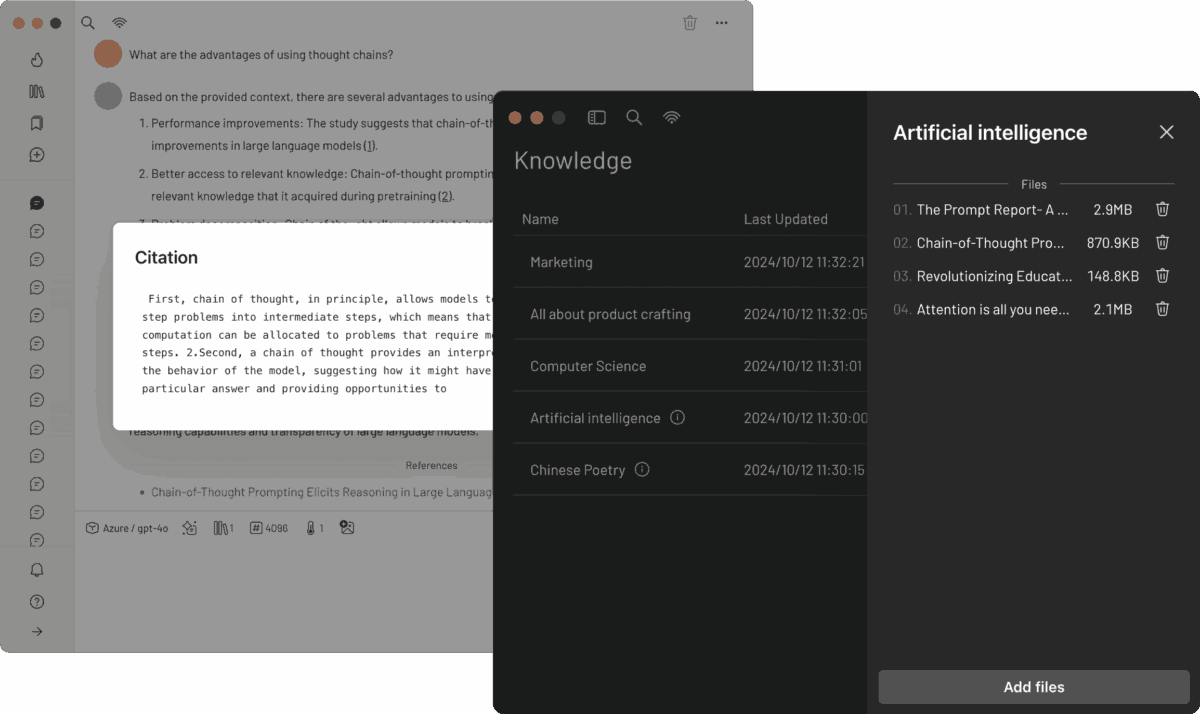Image resolution: width=1200 pixels, height=714 pixels.
Task: Open the three-dots more menu in chat header
Action: 722,22
